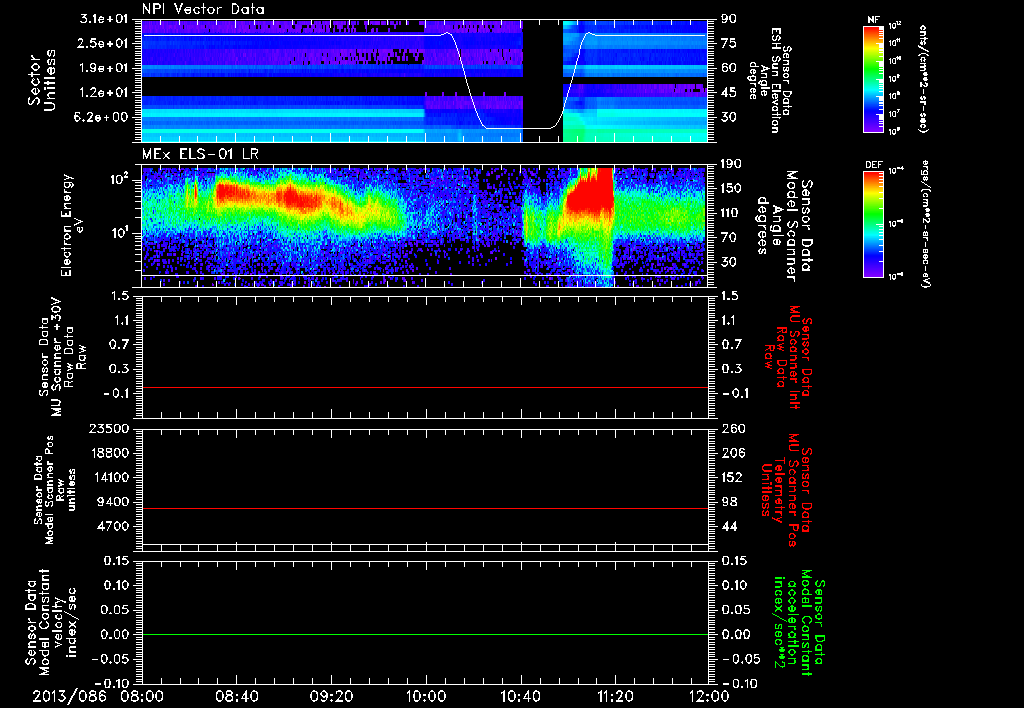Click the 10:00 time label
Image resolution: width=1024 pixels, height=708 pixels.
426,696
